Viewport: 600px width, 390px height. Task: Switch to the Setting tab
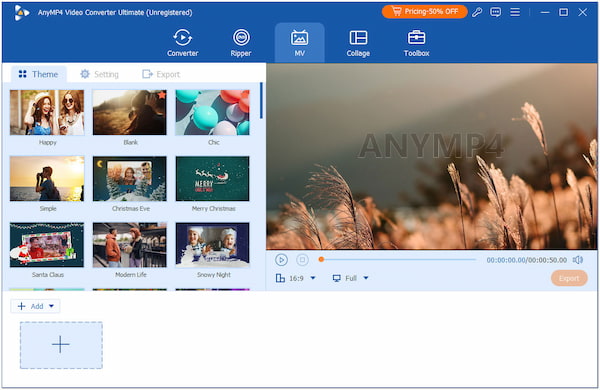(x=99, y=74)
